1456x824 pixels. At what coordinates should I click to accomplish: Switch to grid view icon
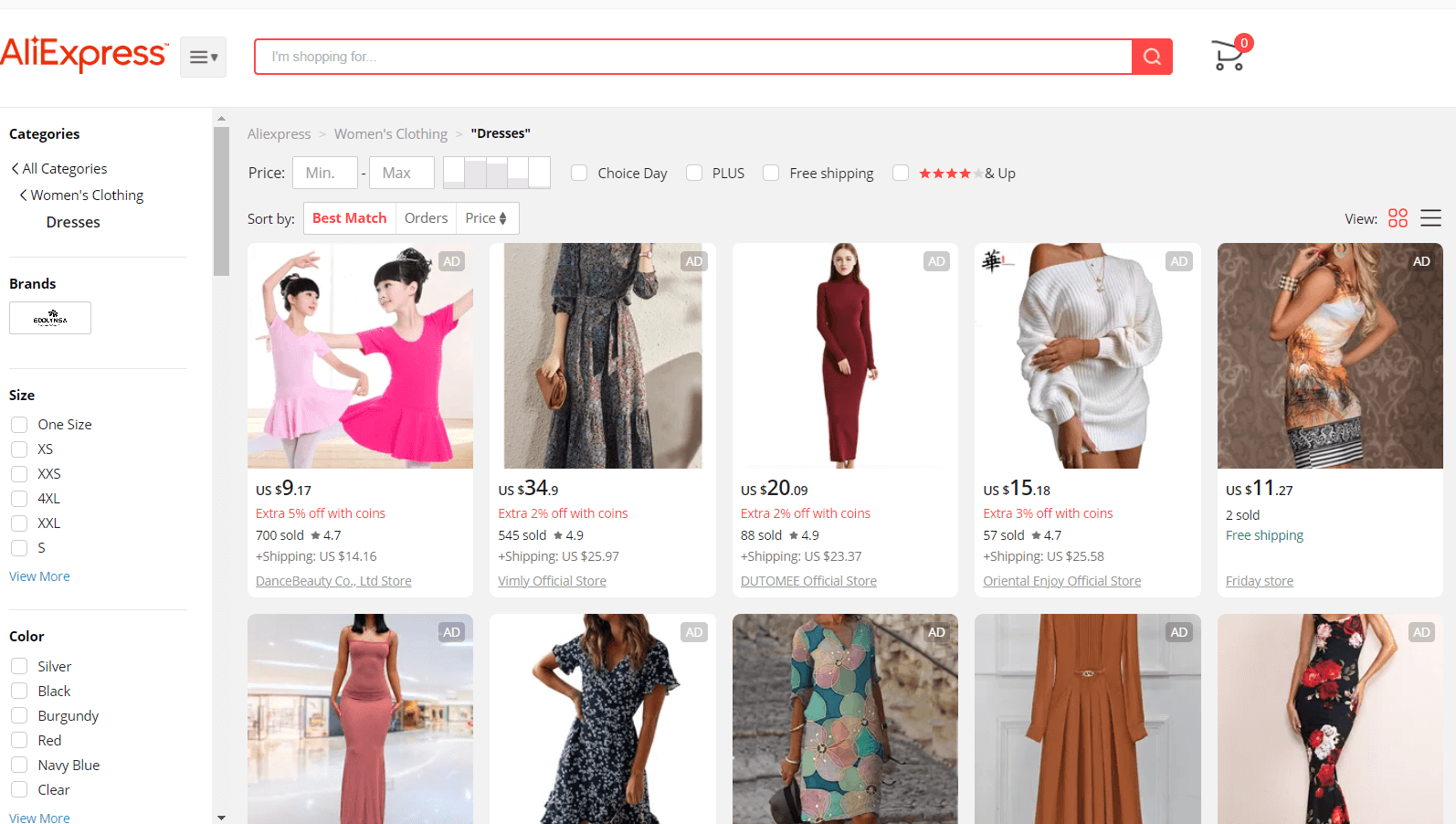pyautogui.click(x=1398, y=218)
